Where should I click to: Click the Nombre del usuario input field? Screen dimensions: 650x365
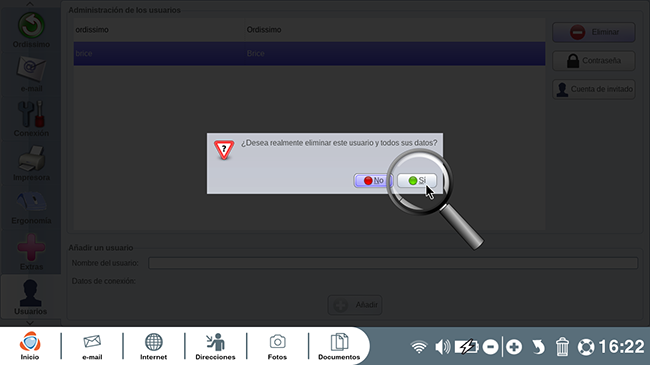pyautogui.click(x=393, y=263)
